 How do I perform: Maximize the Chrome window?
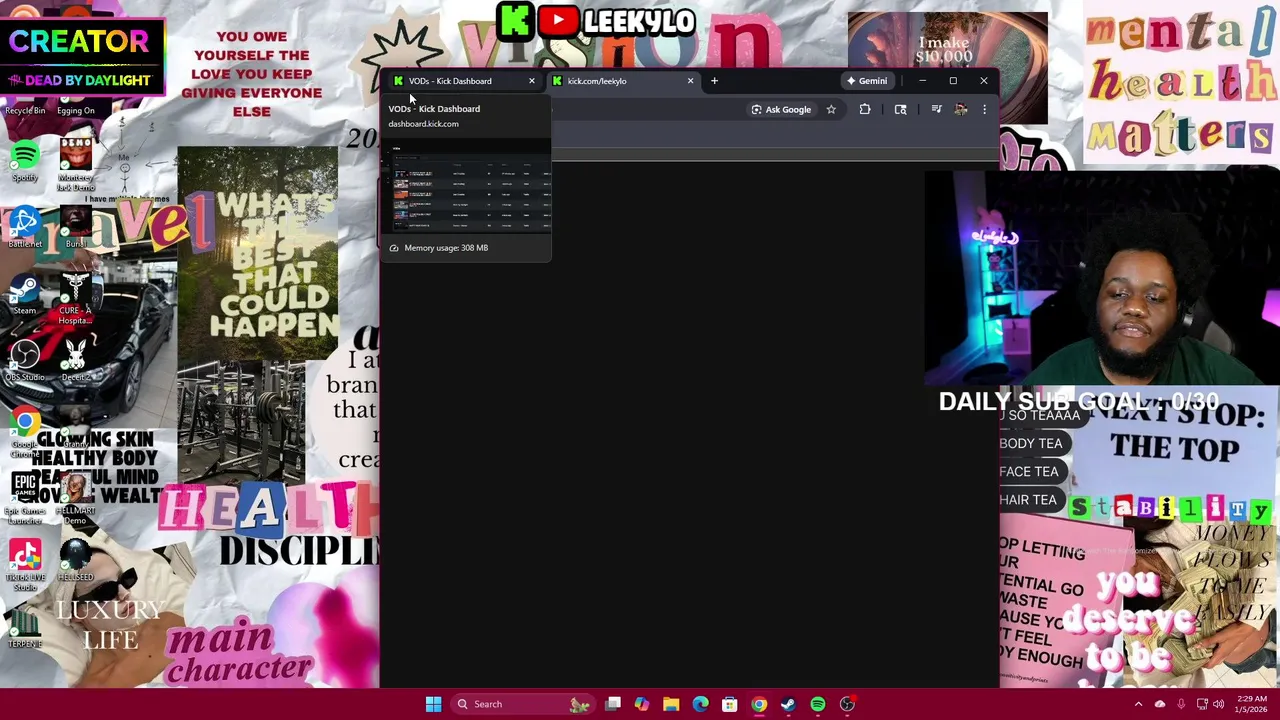(x=953, y=81)
